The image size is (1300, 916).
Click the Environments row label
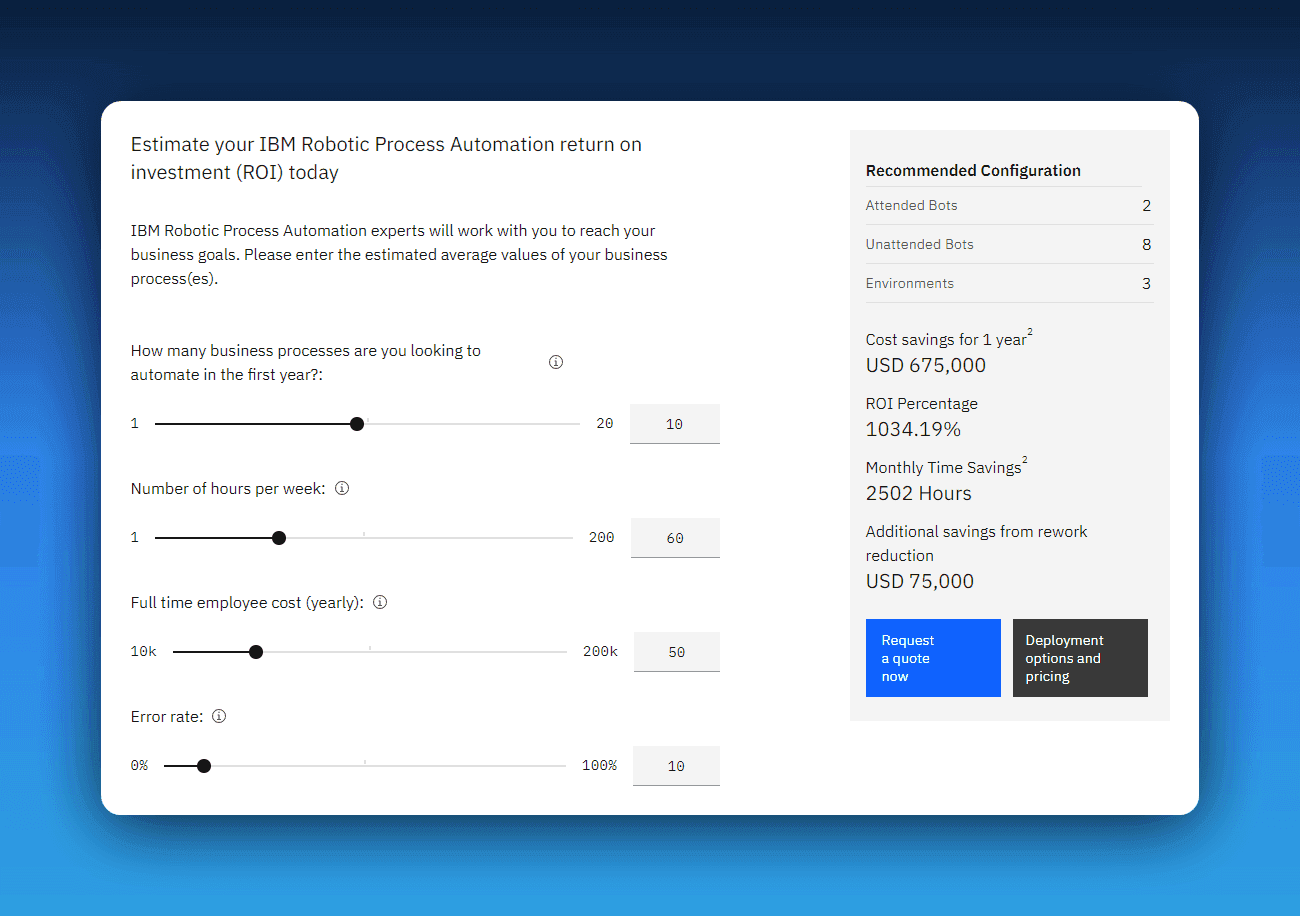pos(909,283)
